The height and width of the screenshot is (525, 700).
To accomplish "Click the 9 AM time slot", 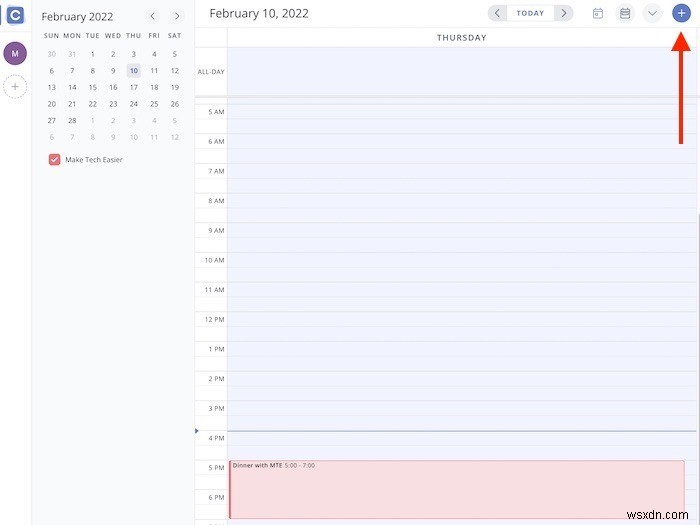I will [x=462, y=238].
